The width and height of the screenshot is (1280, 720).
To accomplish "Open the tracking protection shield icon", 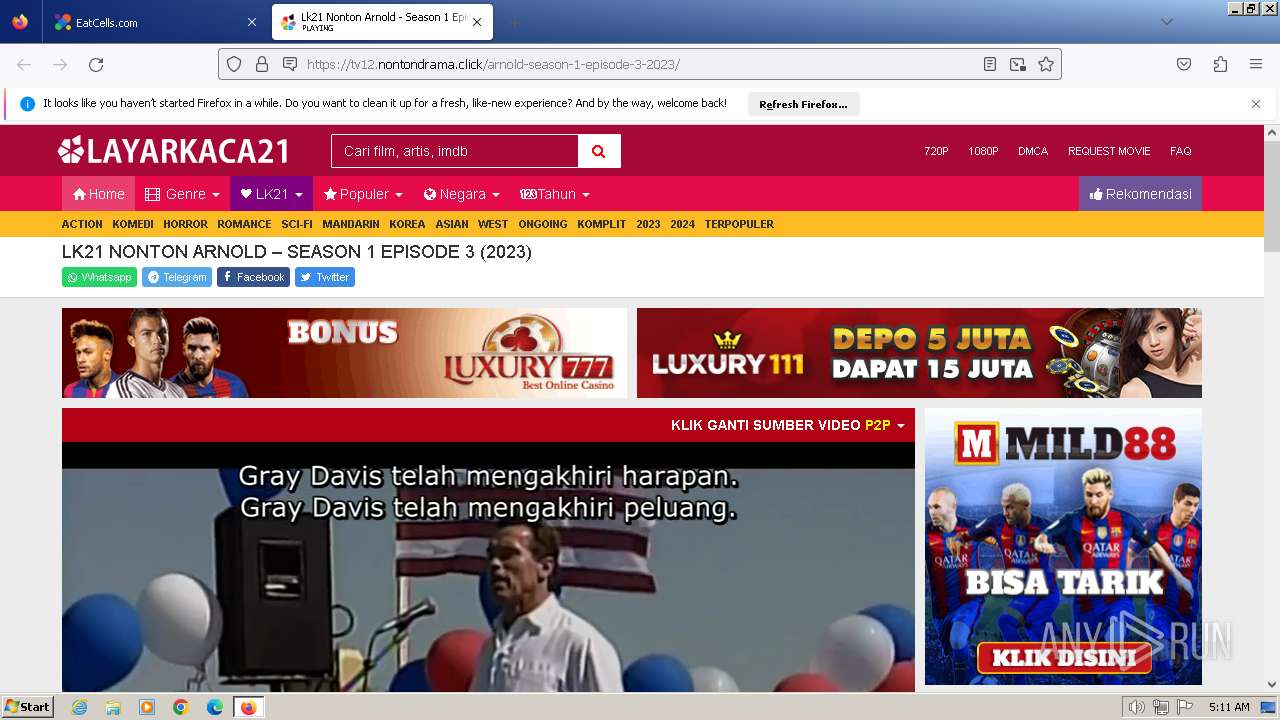I will click(x=234, y=64).
